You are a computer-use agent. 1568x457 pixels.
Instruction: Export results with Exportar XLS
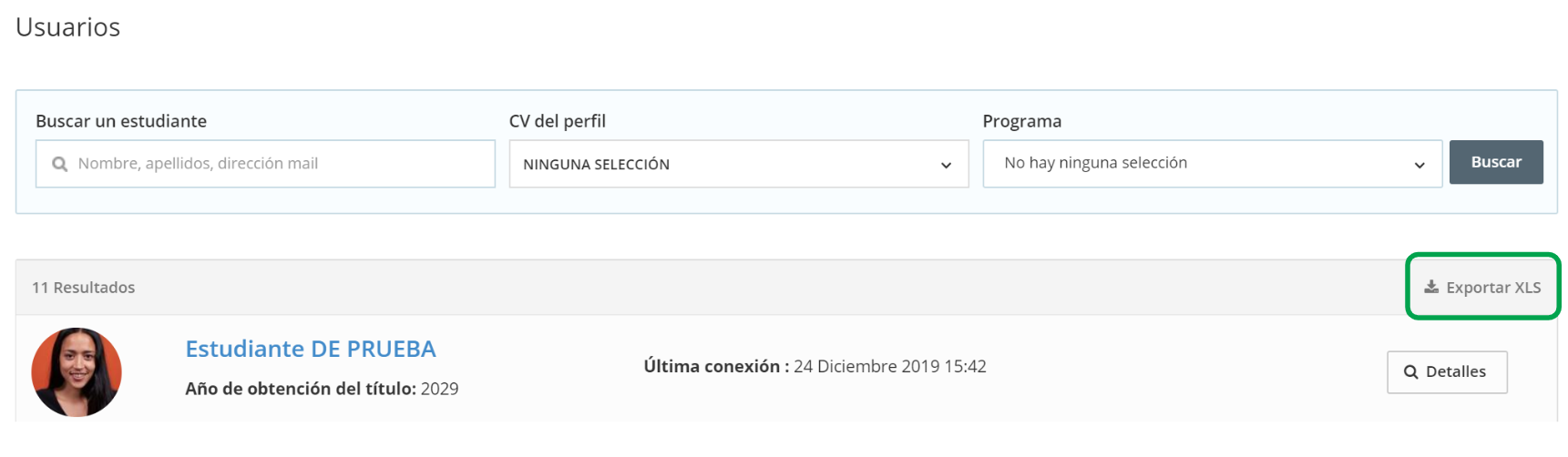1482,287
